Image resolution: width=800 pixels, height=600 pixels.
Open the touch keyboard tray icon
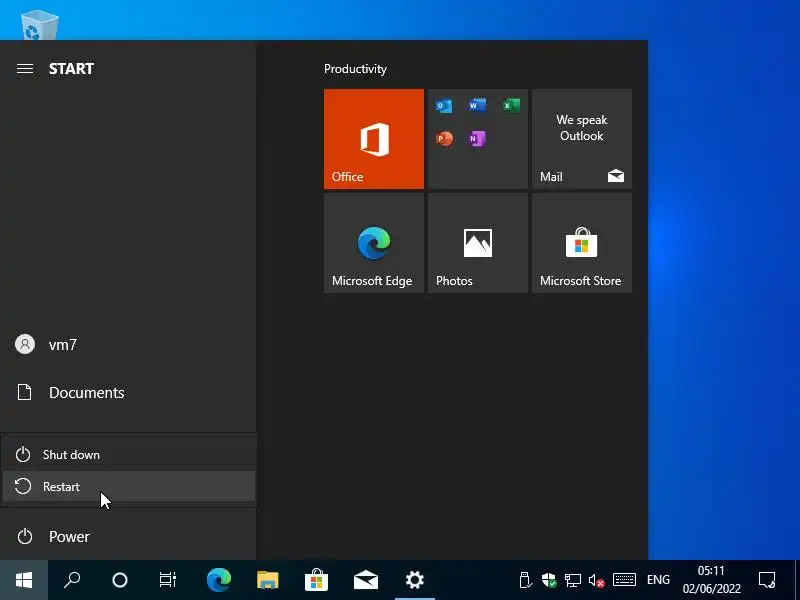pos(624,580)
